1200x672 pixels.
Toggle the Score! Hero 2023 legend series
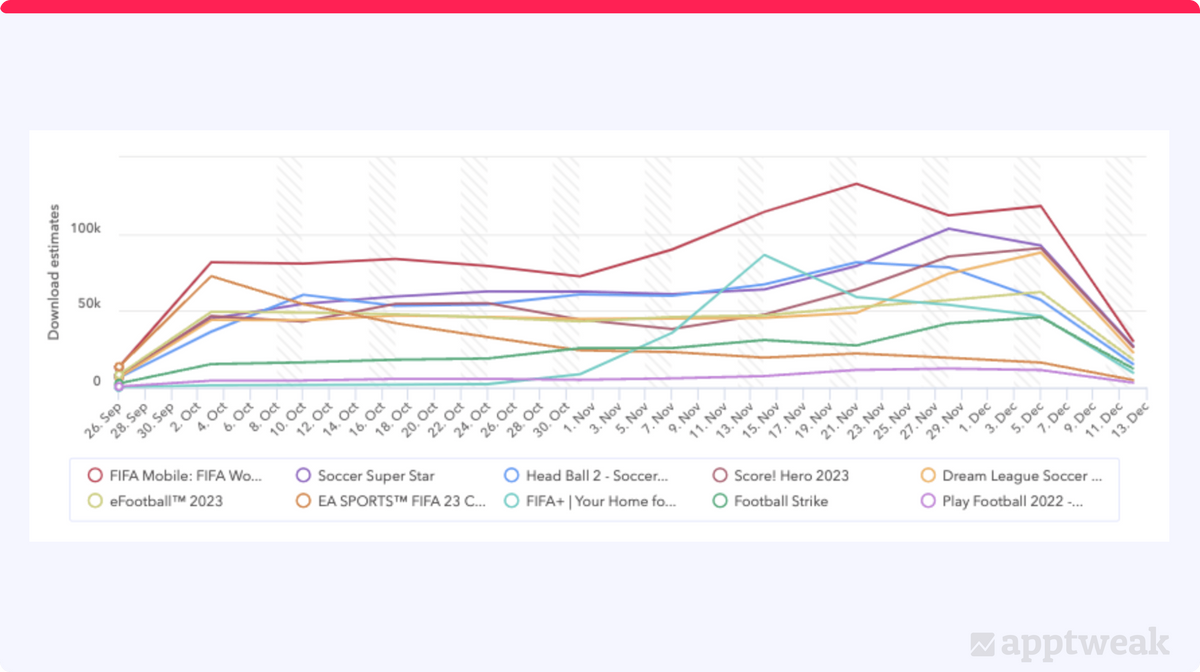[x=781, y=476]
